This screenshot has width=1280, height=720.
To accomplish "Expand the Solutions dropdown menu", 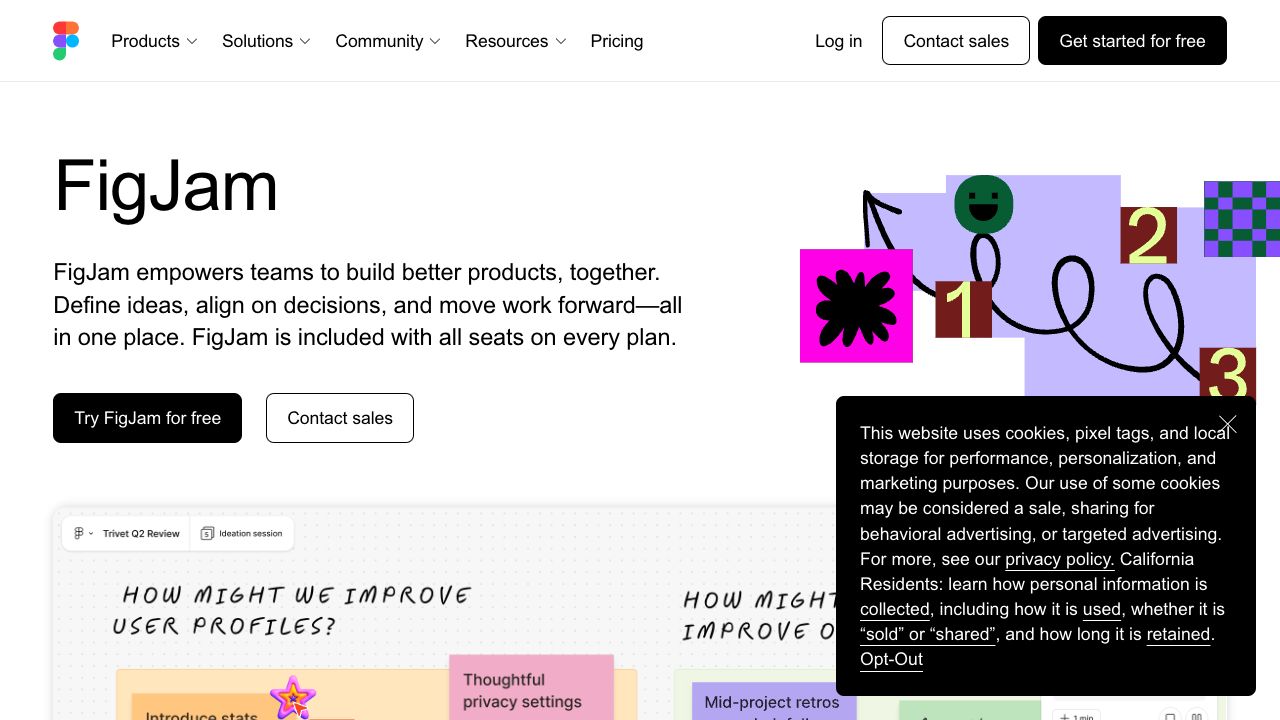I will click(x=266, y=41).
